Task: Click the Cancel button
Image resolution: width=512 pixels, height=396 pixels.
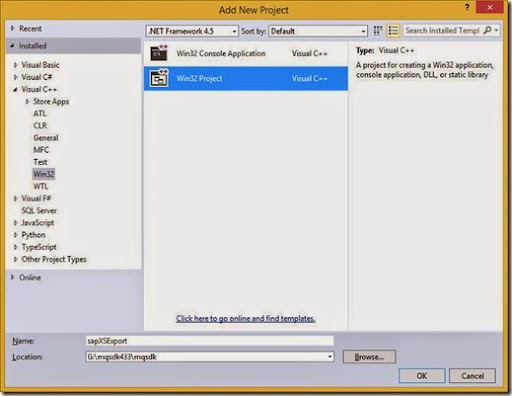Action: pyautogui.click(x=472, y=376)
